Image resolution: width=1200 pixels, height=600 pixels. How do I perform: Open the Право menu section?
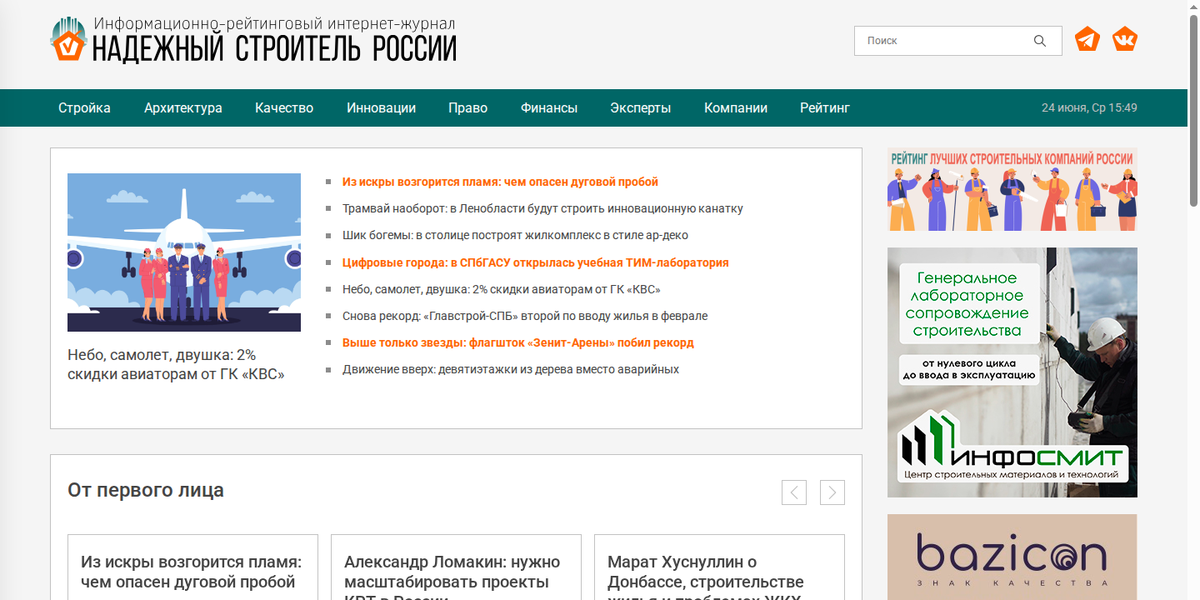tap(468, 108)
